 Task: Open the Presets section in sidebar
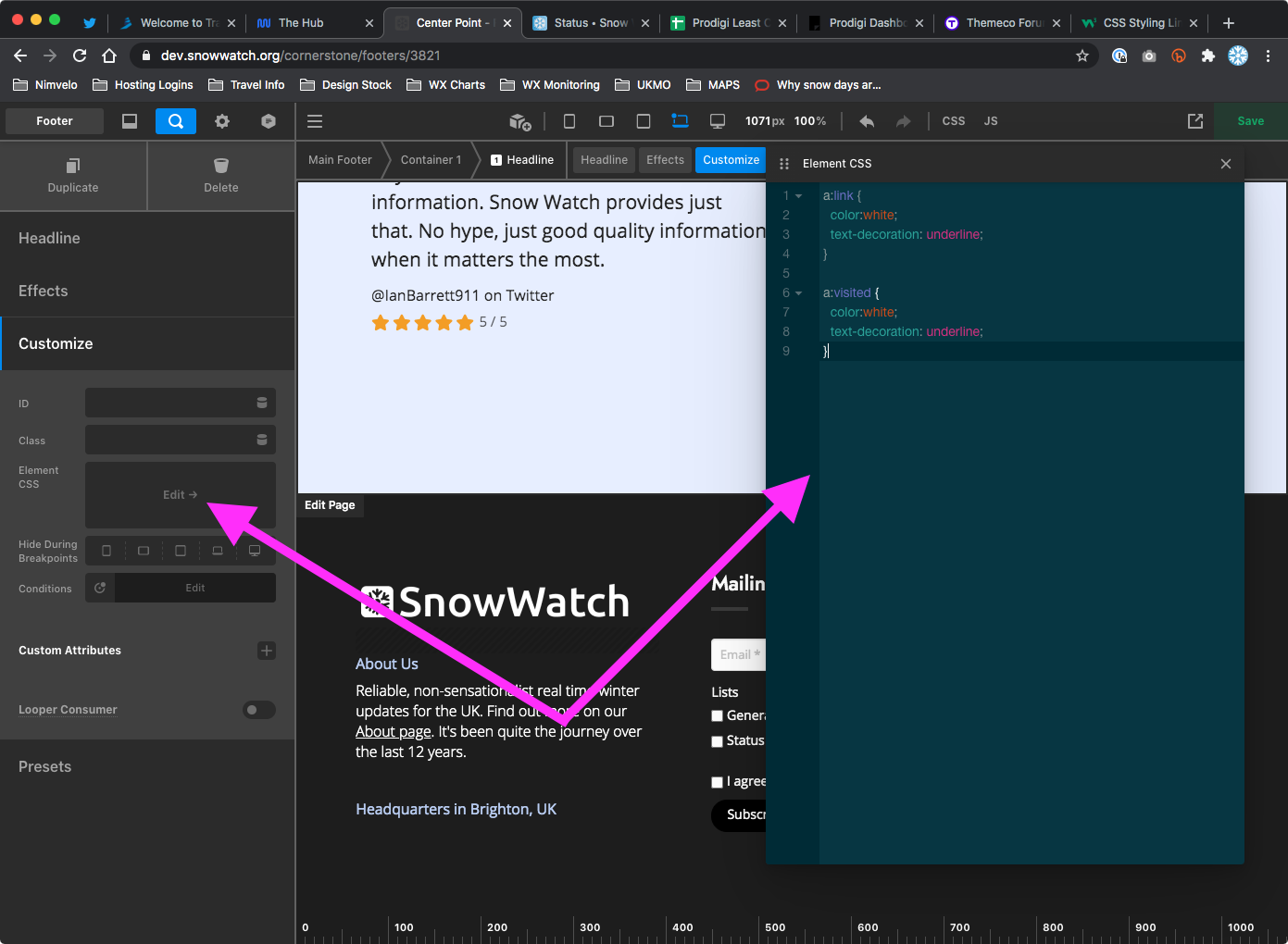pyautogui.click(x=45, y=766)
